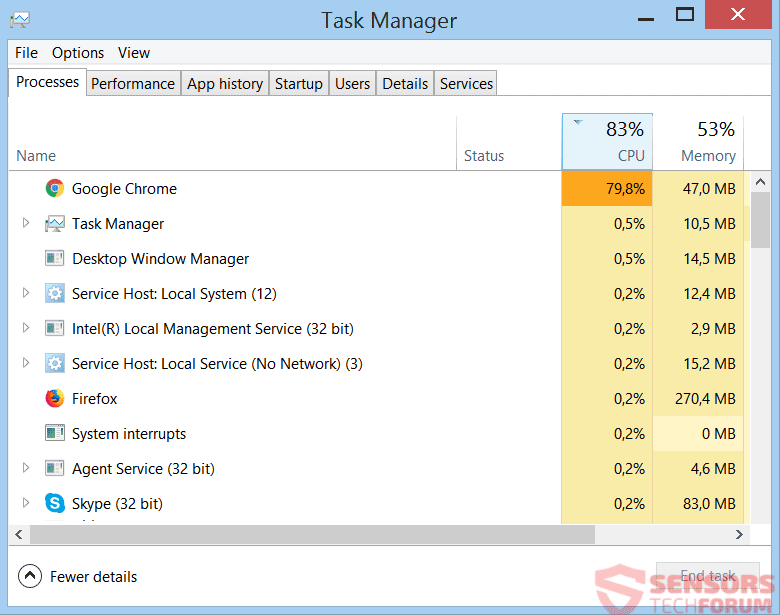Viewport: 780px width, 615px height.
Task: Click the Task Manager title bar icon
Action: [x=20, y=20]
